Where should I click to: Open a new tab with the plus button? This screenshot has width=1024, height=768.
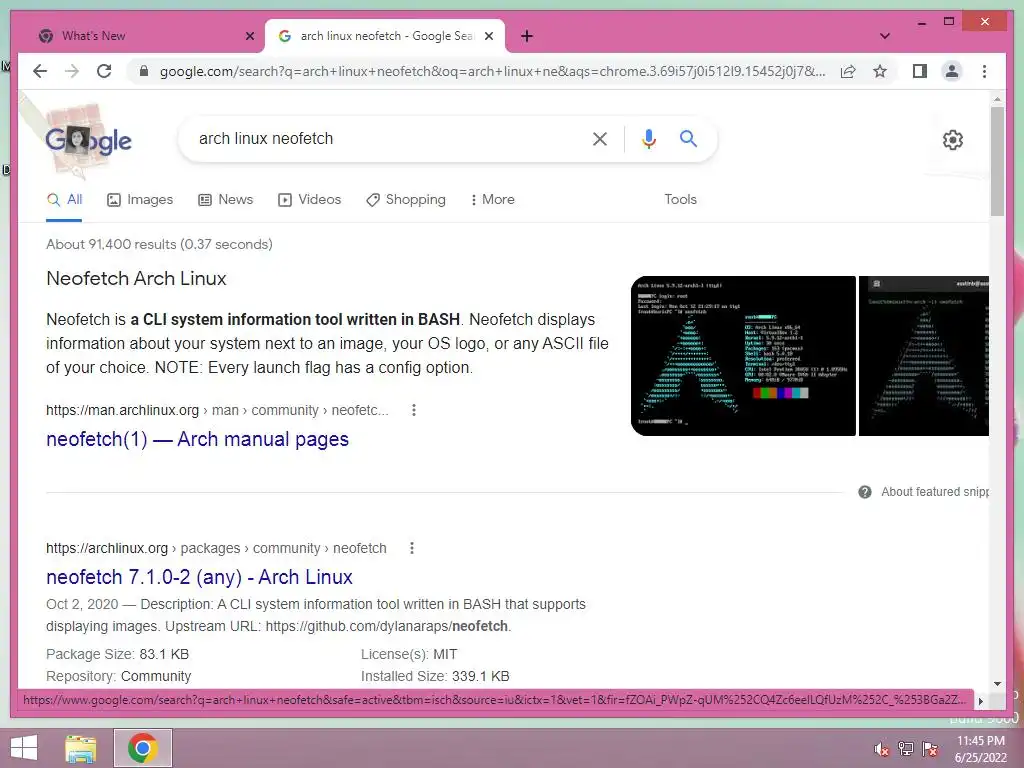pyautogui.click(x=527, y=36)
